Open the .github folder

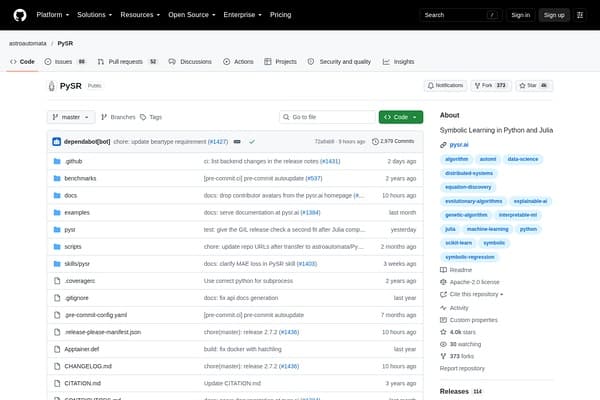[73, 162]
